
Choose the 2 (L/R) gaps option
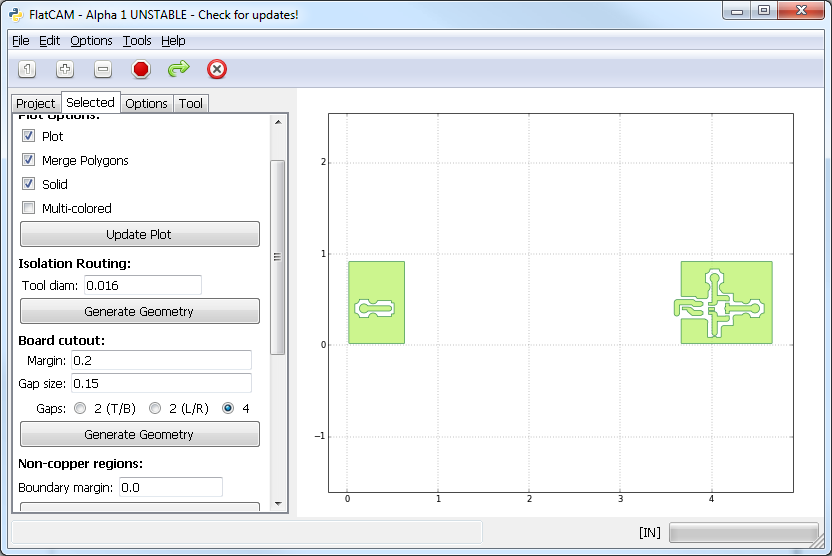155,408
